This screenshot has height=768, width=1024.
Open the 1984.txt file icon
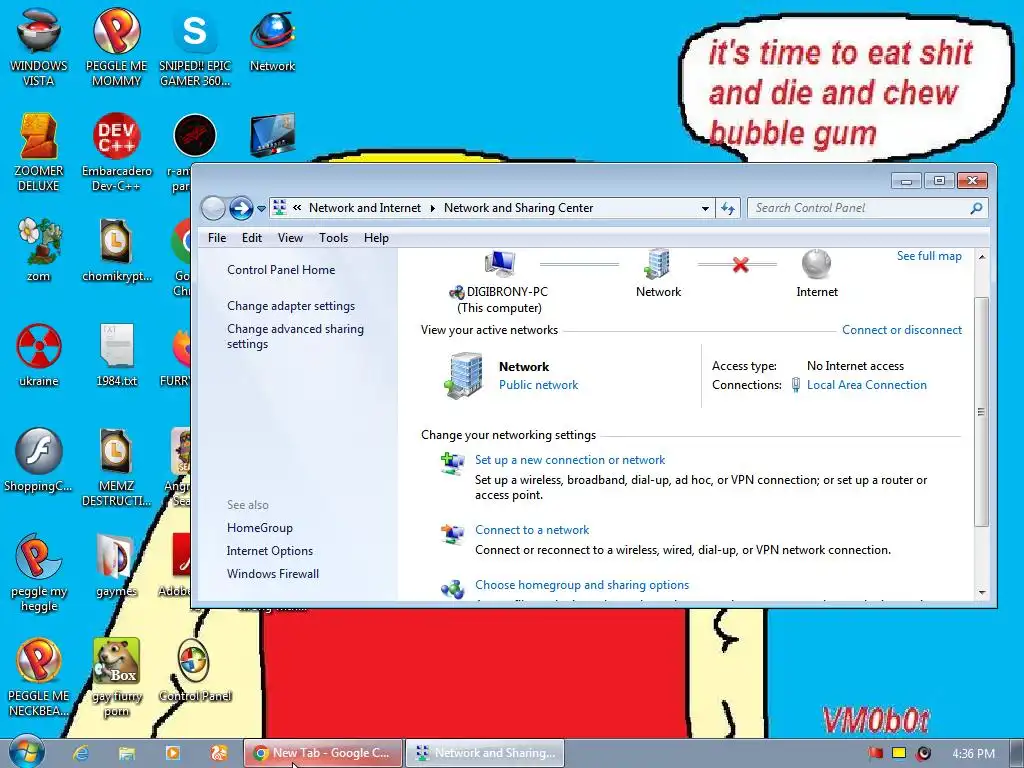click(116, 355)
